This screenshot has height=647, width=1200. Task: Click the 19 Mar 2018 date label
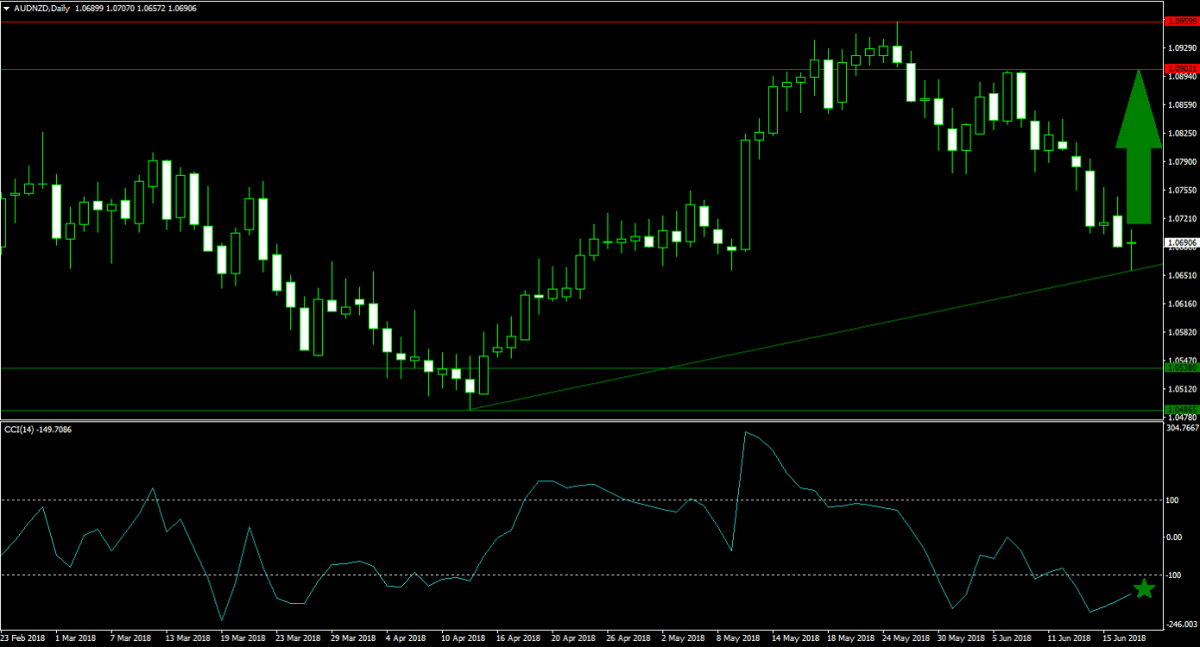(x=241, y=638)
